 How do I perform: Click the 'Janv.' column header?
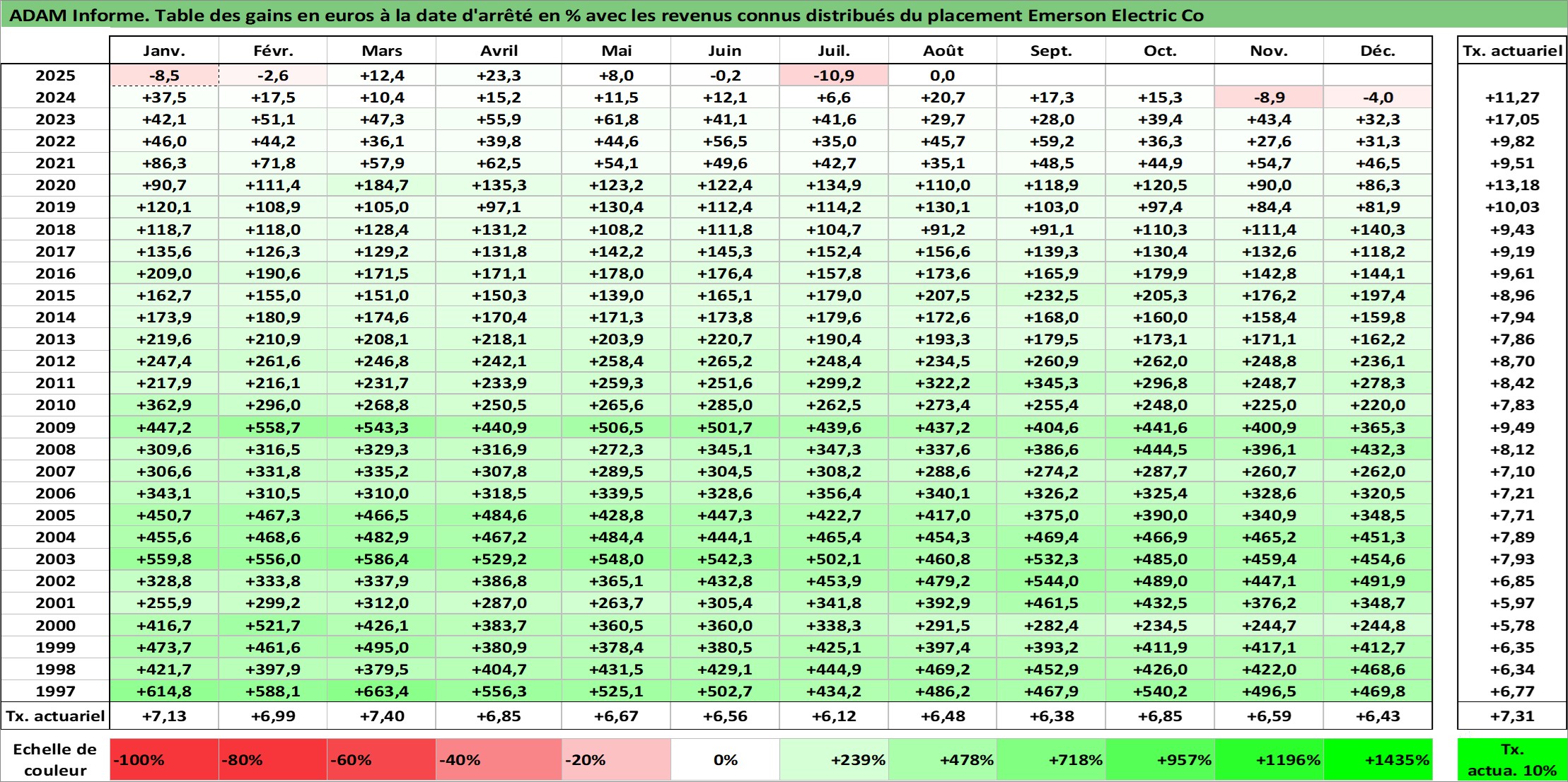pos(164,51)
